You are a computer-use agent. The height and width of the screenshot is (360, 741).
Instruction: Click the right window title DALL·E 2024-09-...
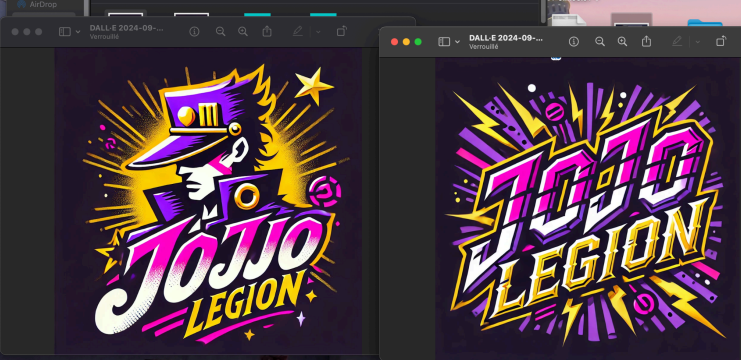pos(506,38)
